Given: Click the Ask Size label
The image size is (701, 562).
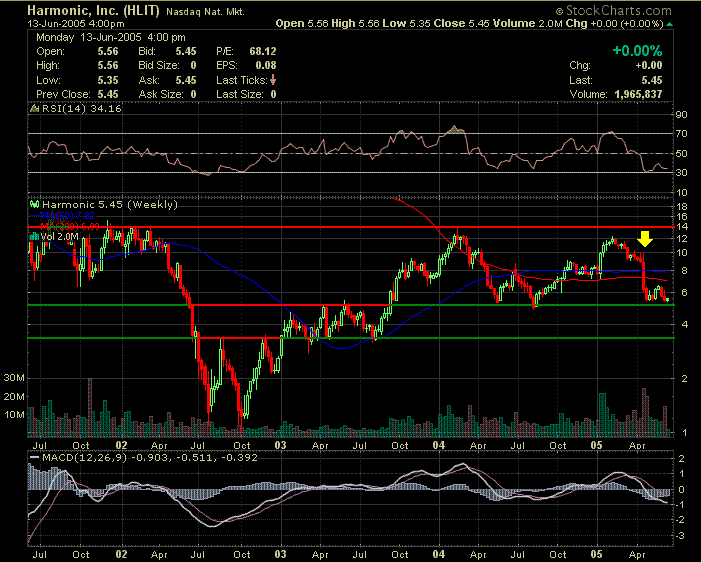Looking at the screenshot, I should pos(161,94).
